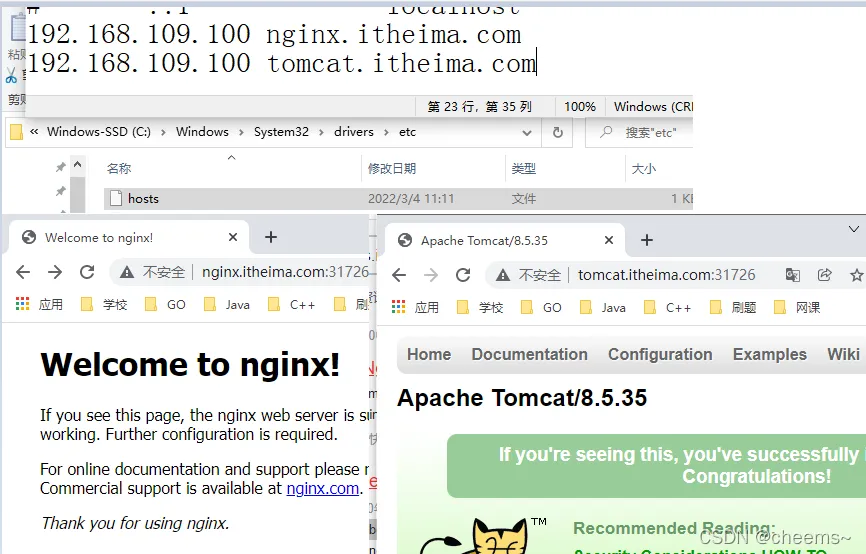Click 100% zoom level in Notepad status bar
Viewport: 866px width, 554px height.
[x=579, y=107]
